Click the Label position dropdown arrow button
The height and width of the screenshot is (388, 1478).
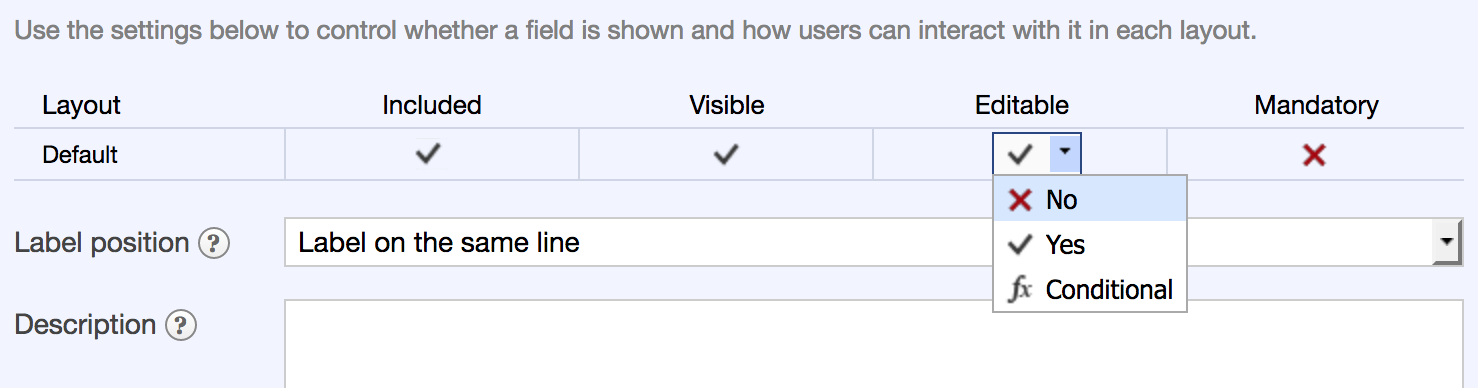tap(1446, 242)
